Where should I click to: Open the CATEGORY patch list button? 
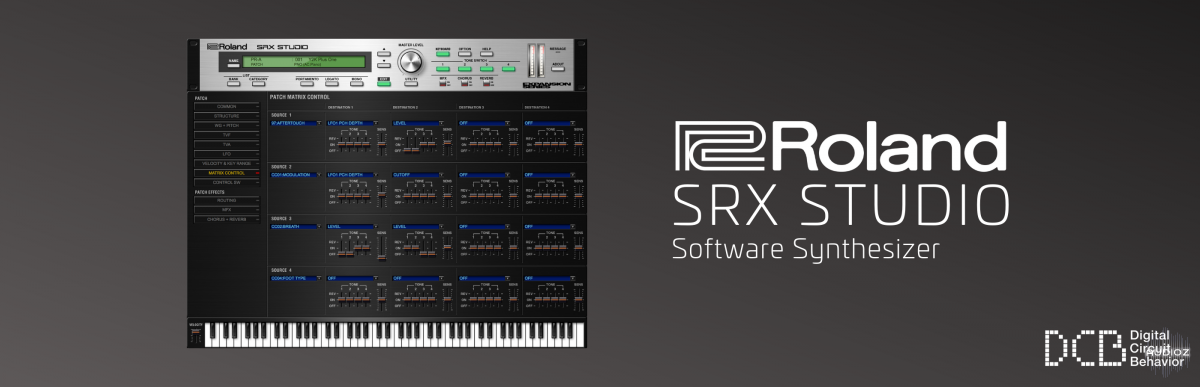[258, 83]
